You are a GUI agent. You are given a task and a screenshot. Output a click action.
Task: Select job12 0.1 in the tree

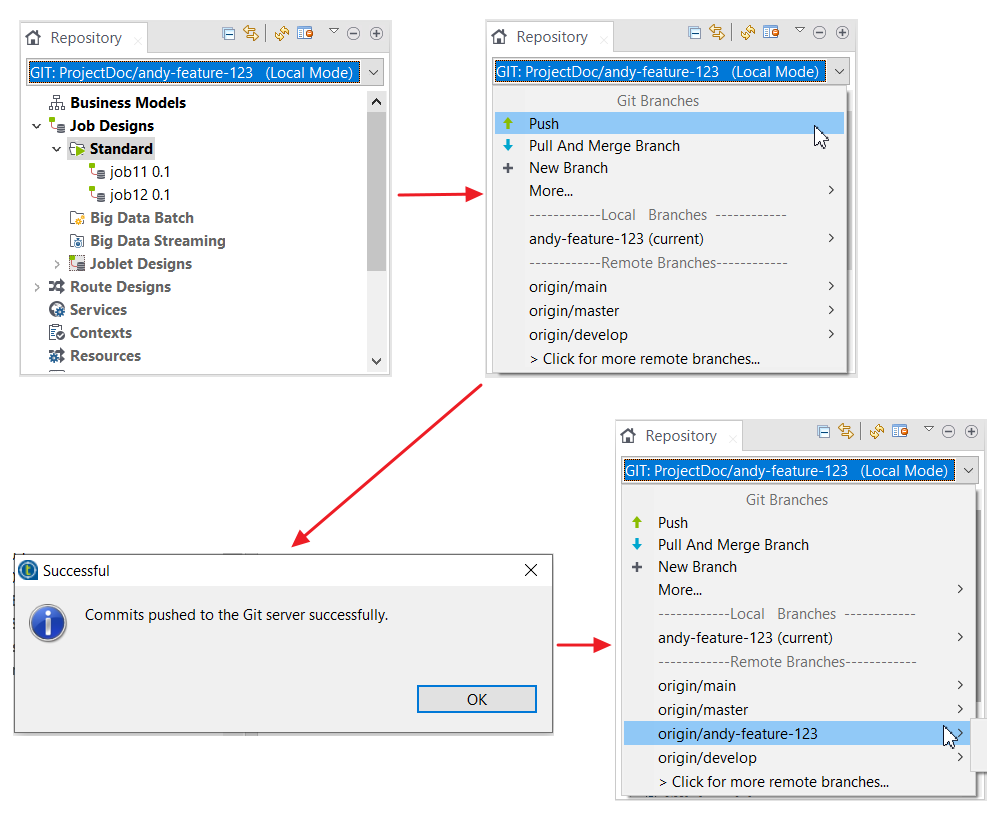tap(140, 195)
